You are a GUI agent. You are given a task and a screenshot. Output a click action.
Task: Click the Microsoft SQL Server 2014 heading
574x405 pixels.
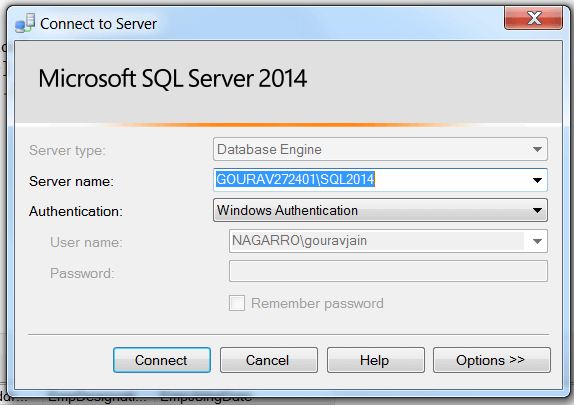(172, 78)
